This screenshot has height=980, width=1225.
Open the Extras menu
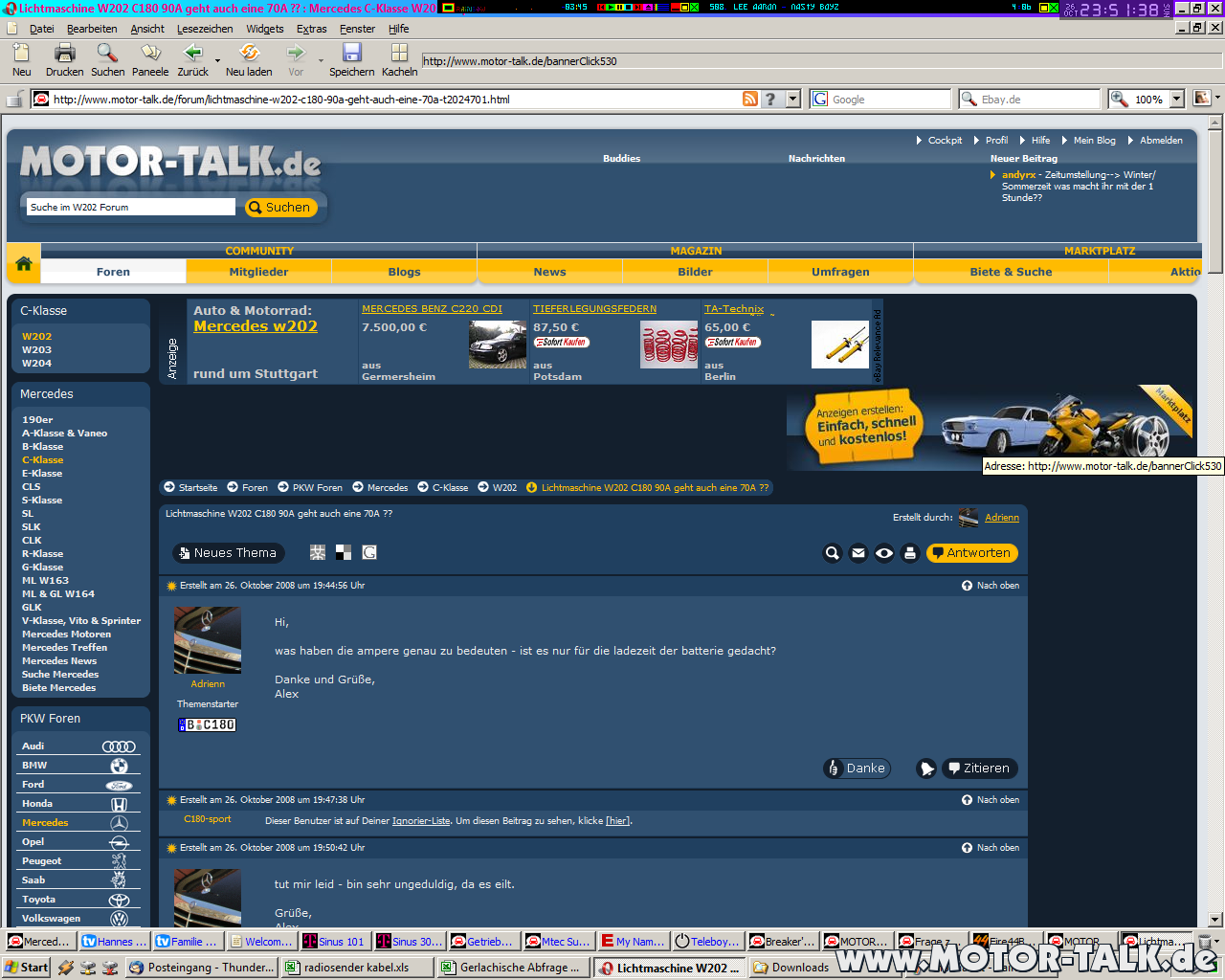(x=312, y=29)
